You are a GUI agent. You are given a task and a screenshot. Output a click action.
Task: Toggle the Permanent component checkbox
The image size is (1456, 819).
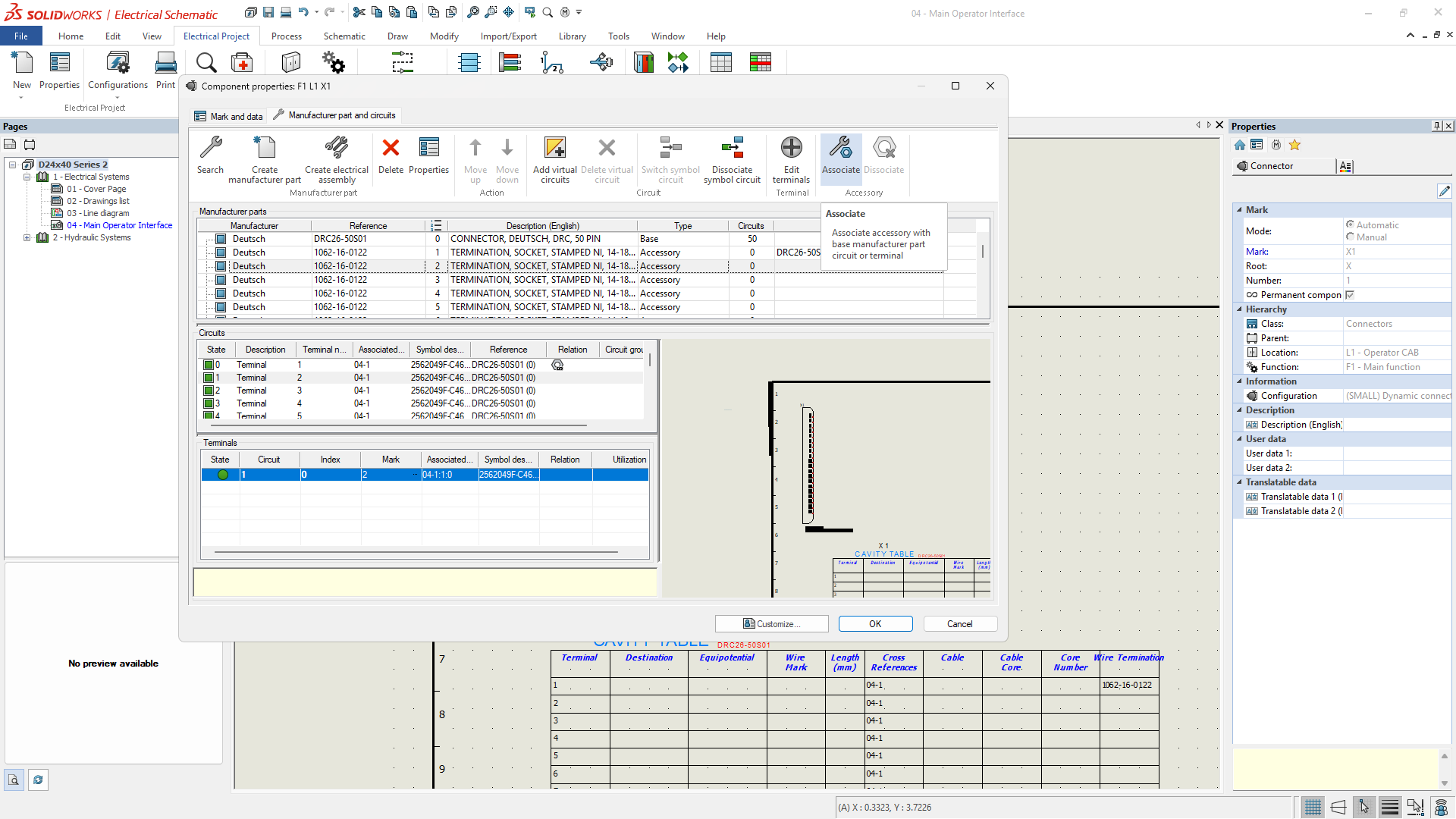(1350, 295)
